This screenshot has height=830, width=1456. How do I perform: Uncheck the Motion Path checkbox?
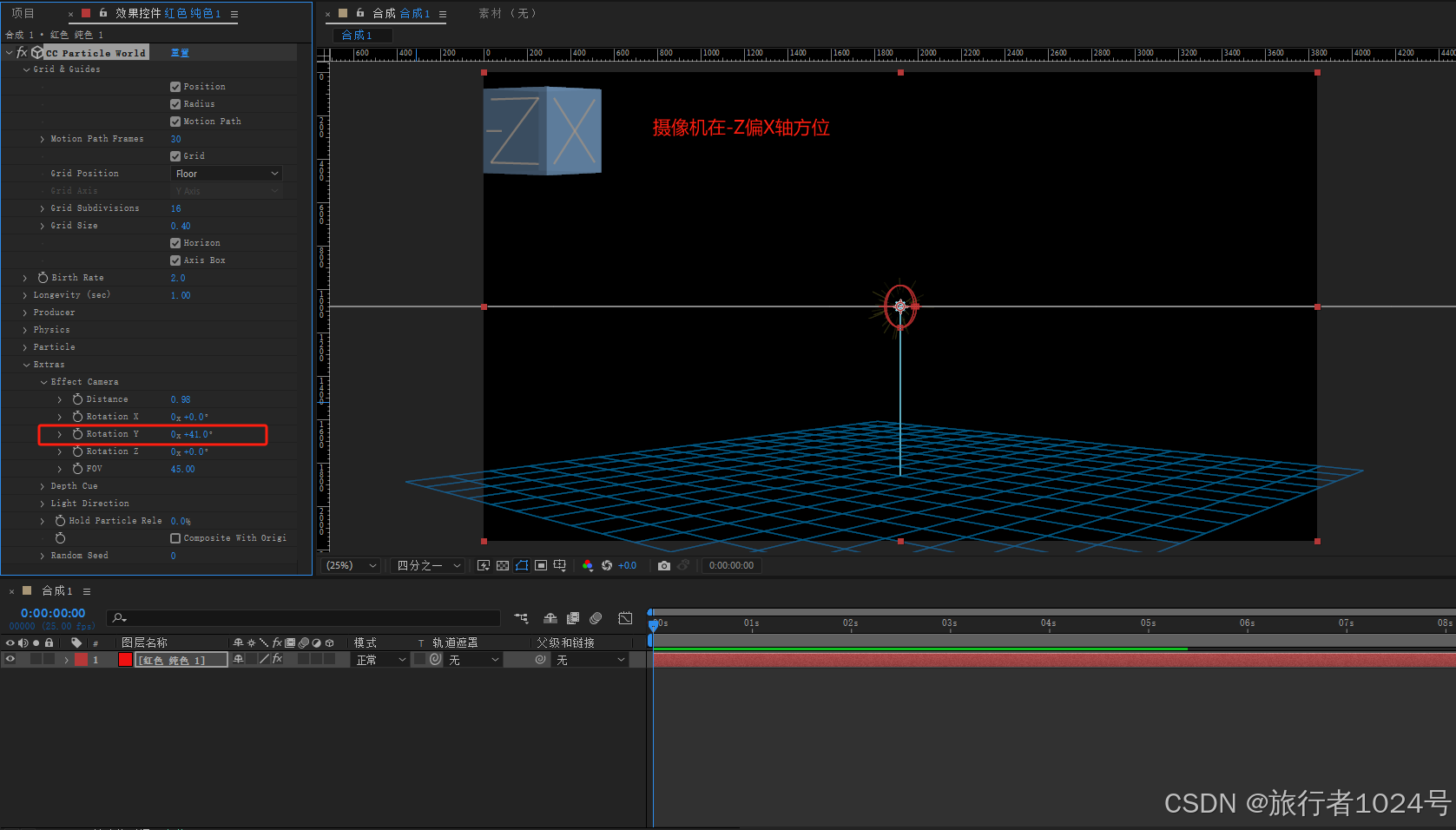coord(175,122)
